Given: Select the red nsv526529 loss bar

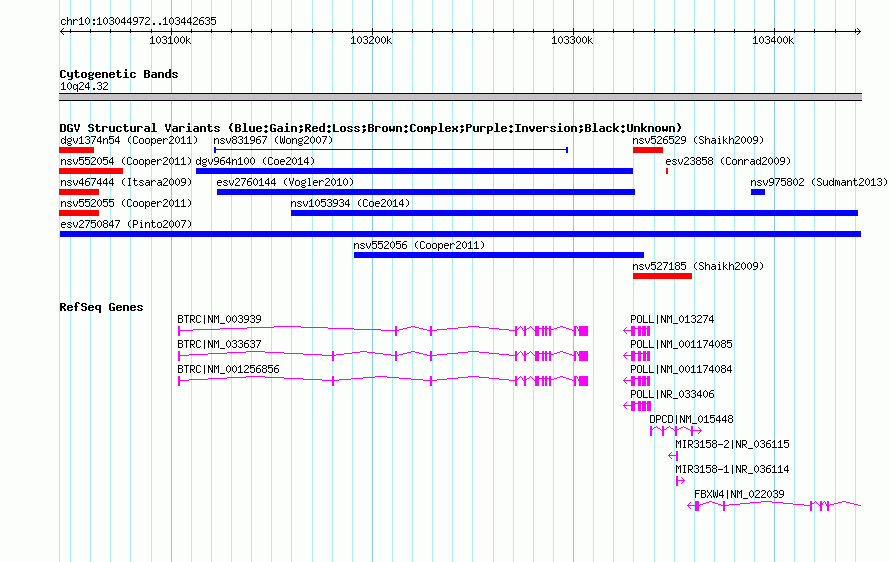Looking at the screenshot, I should point(648,150).
